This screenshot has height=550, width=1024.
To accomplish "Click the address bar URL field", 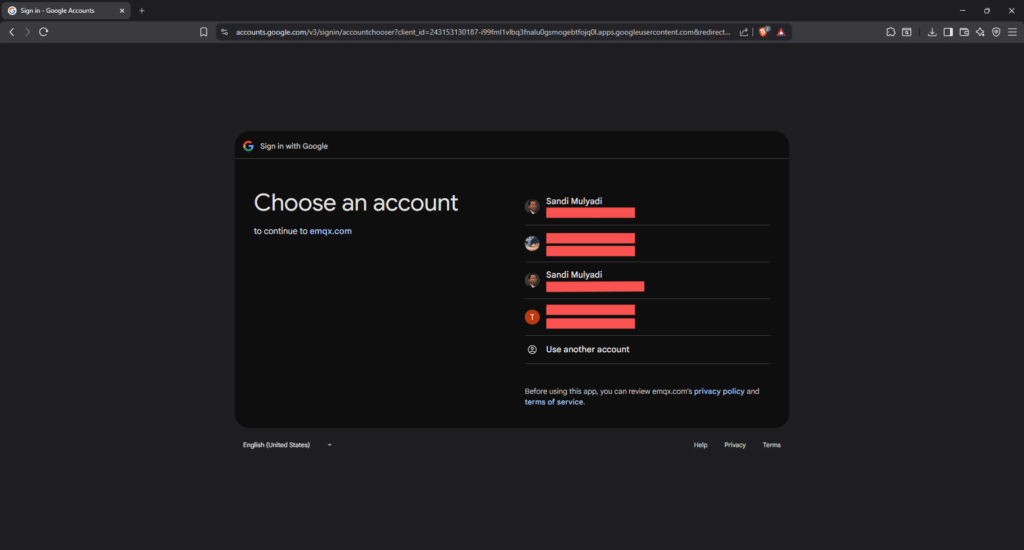I will click(480, 32).
